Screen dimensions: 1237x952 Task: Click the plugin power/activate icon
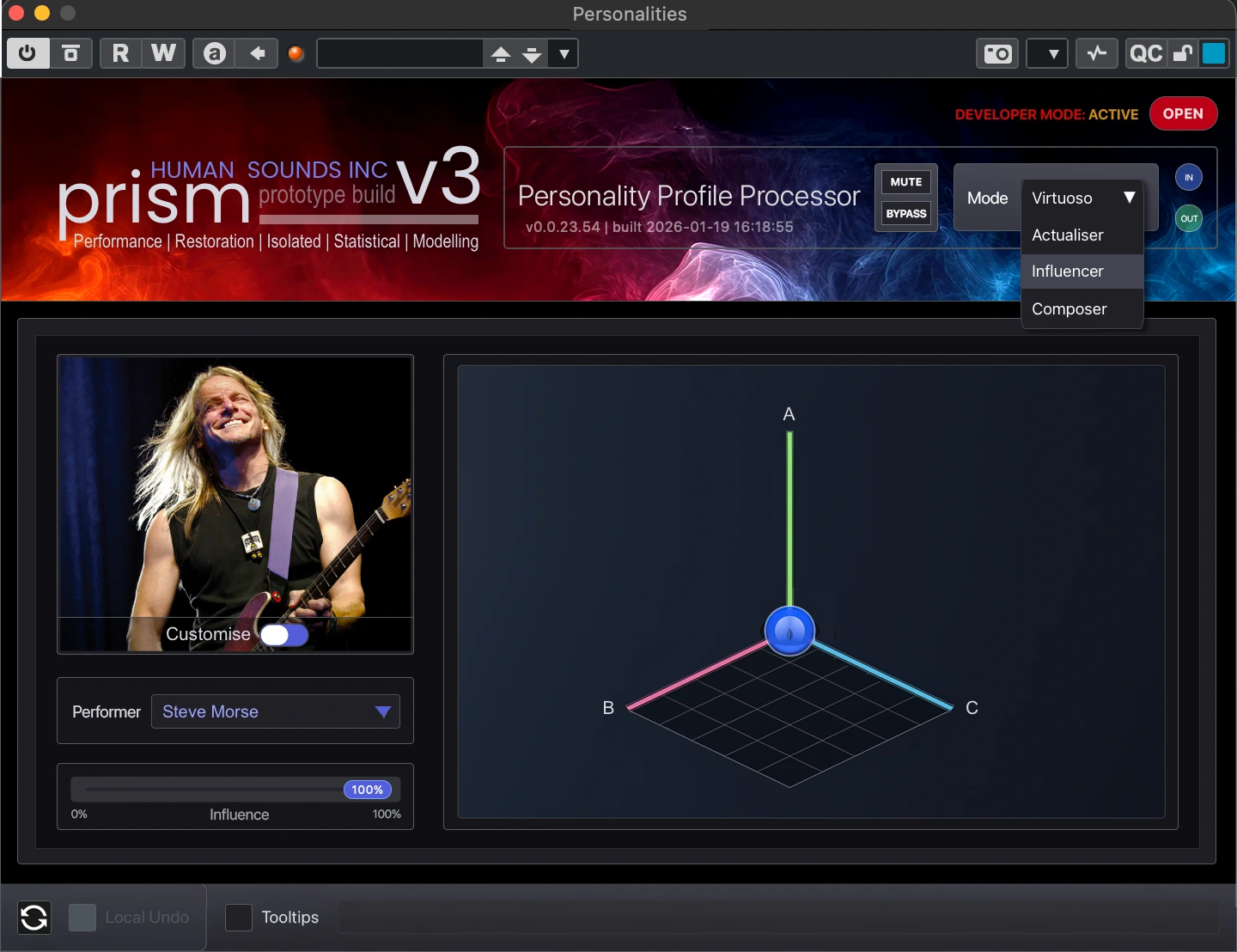[27, 53]
